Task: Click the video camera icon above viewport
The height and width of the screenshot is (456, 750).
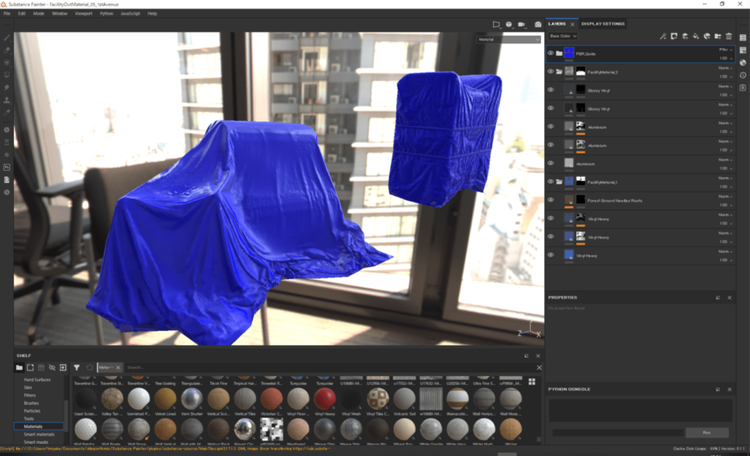Action: point(522,24)
